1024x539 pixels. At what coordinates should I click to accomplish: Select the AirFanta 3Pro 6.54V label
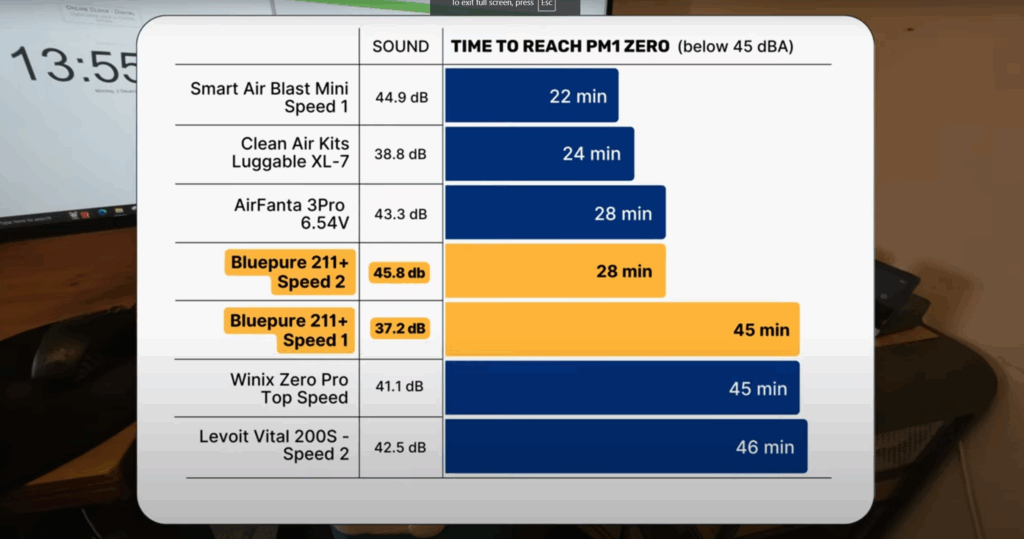pyautogui.click(x=291, y=214)
